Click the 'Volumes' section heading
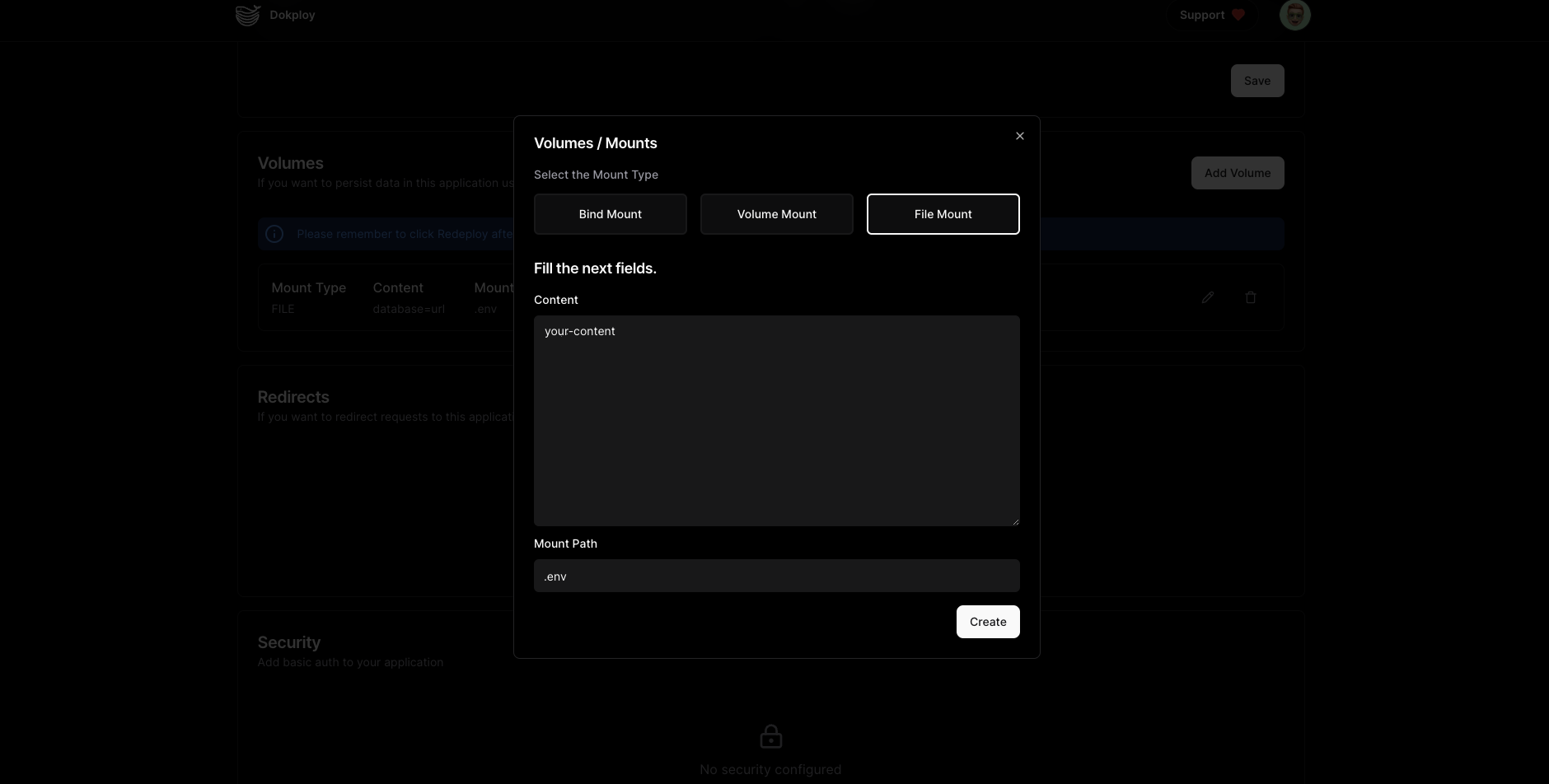 (290, 163)
